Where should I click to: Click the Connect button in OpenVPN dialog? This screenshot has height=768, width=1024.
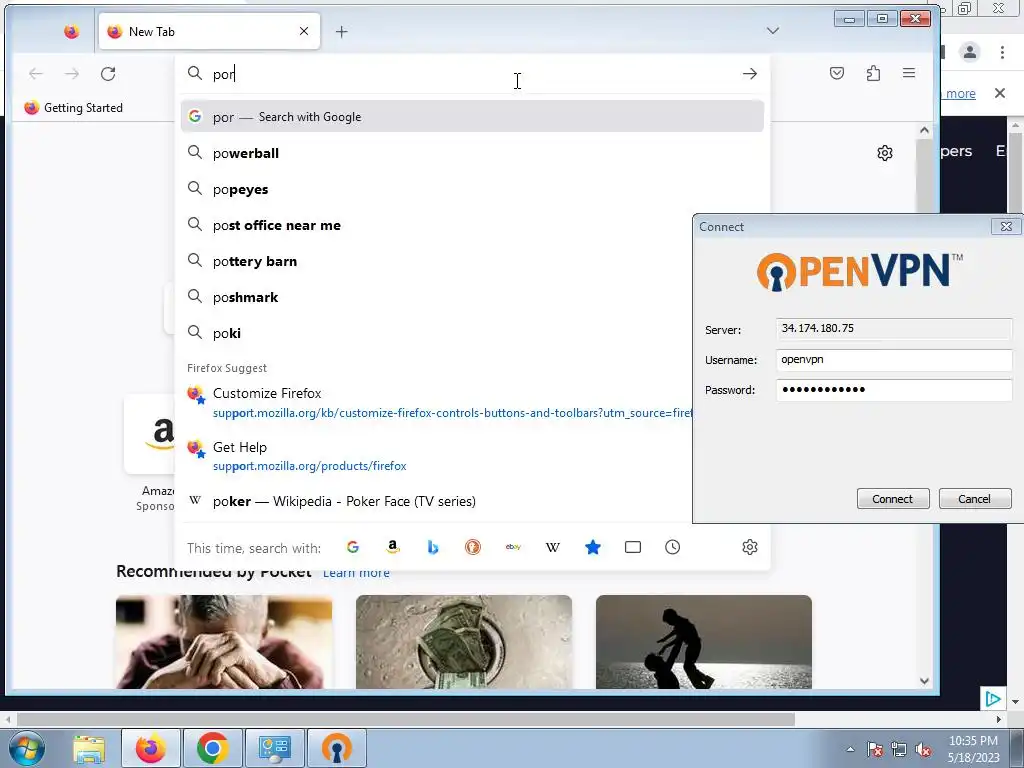click(x=893, y=499)
